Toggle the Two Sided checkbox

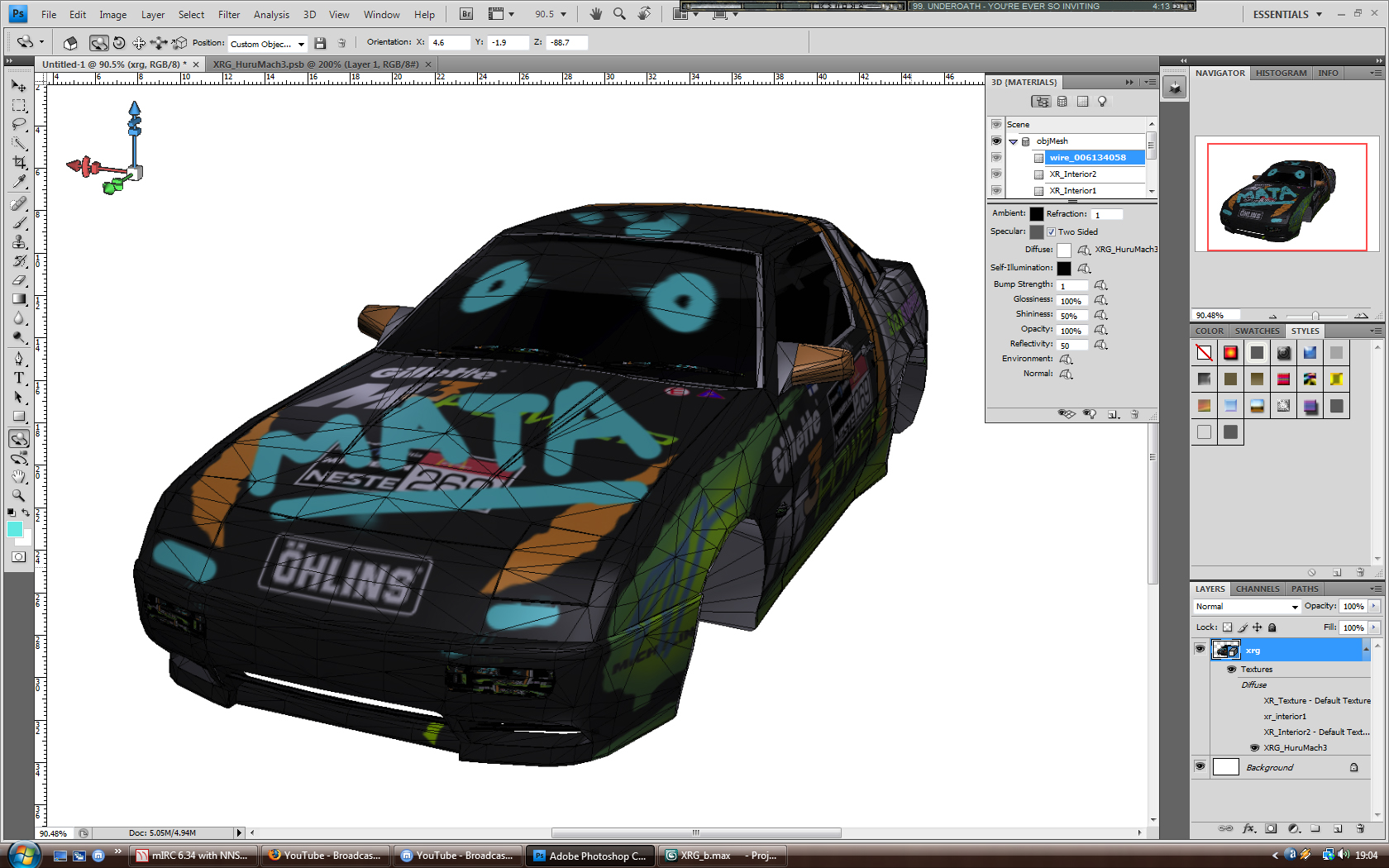pyautogui.click(x=1051, y=232)
